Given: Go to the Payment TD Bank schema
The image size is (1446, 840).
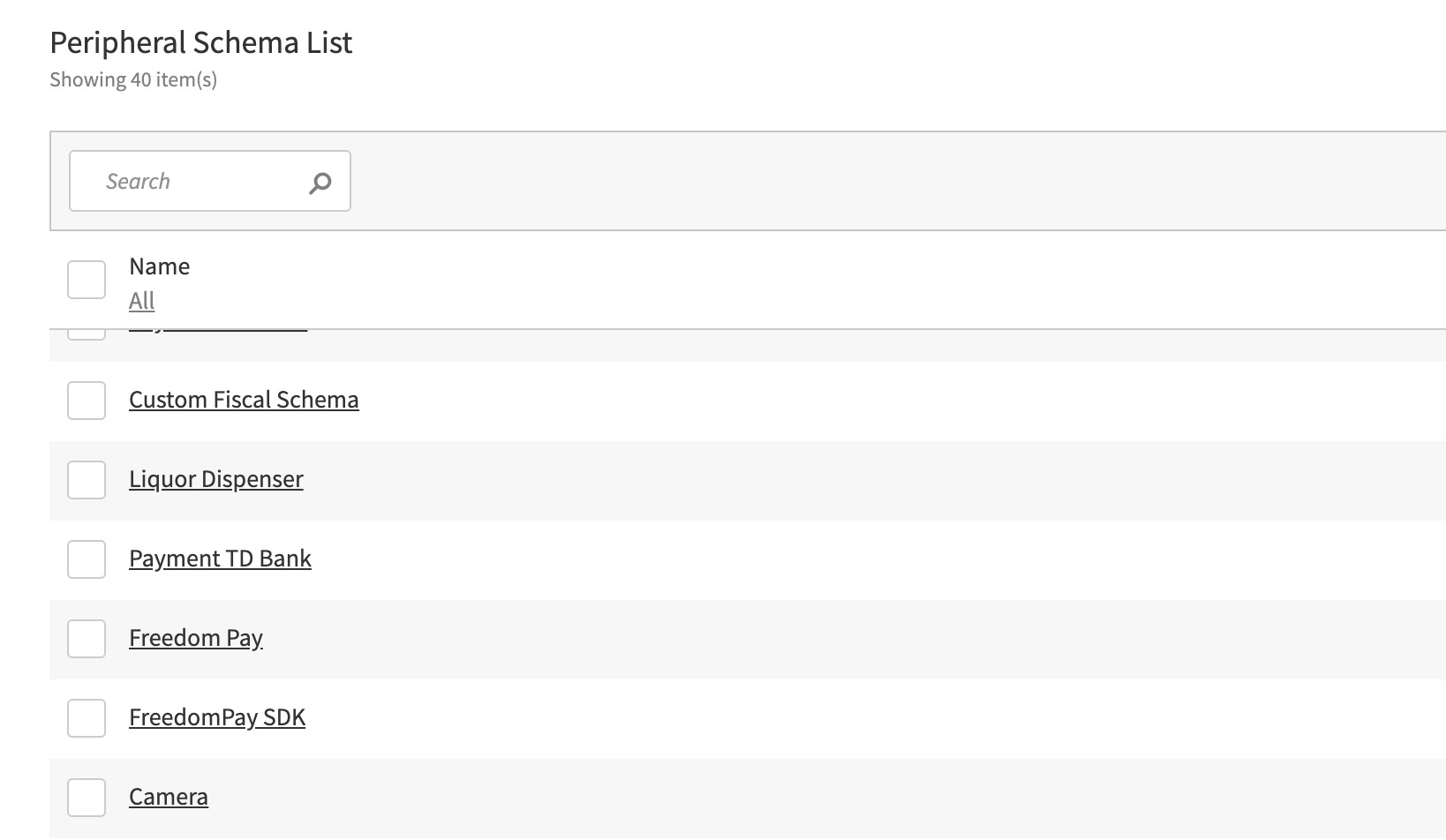Looking at the screenshot, I should [x=220, y=559].
